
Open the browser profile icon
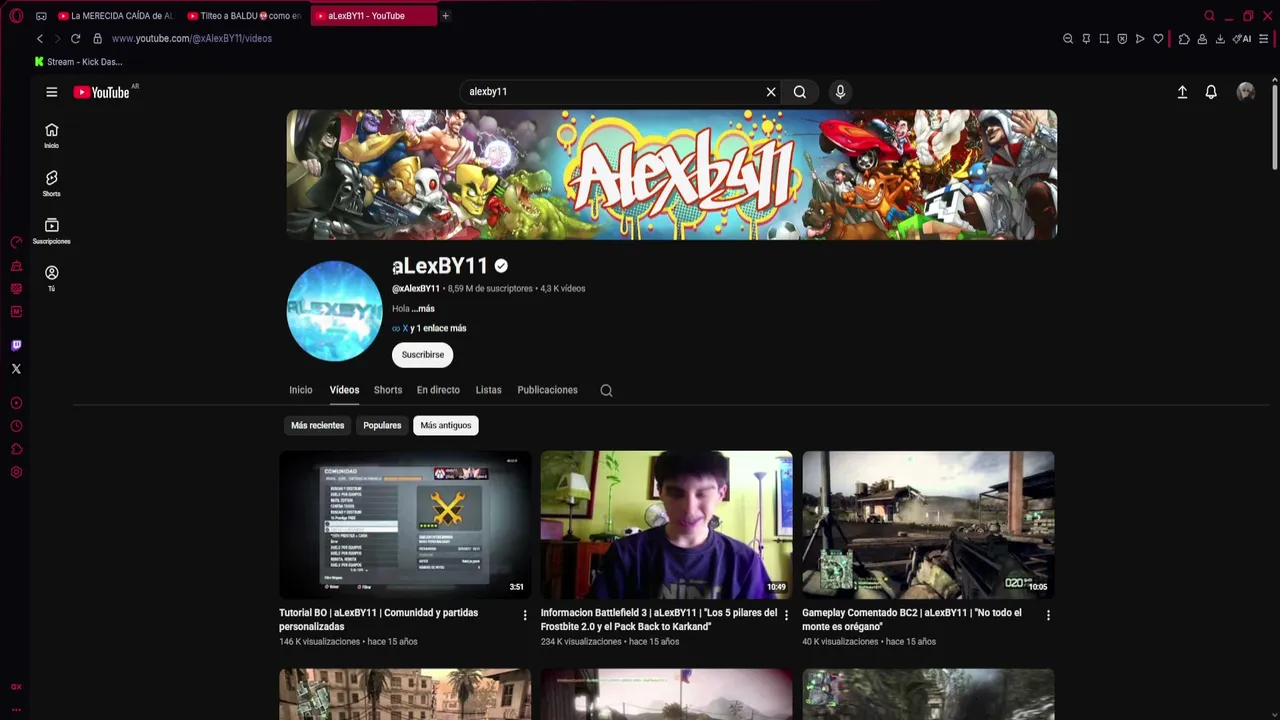click(x=1202, y=39)
